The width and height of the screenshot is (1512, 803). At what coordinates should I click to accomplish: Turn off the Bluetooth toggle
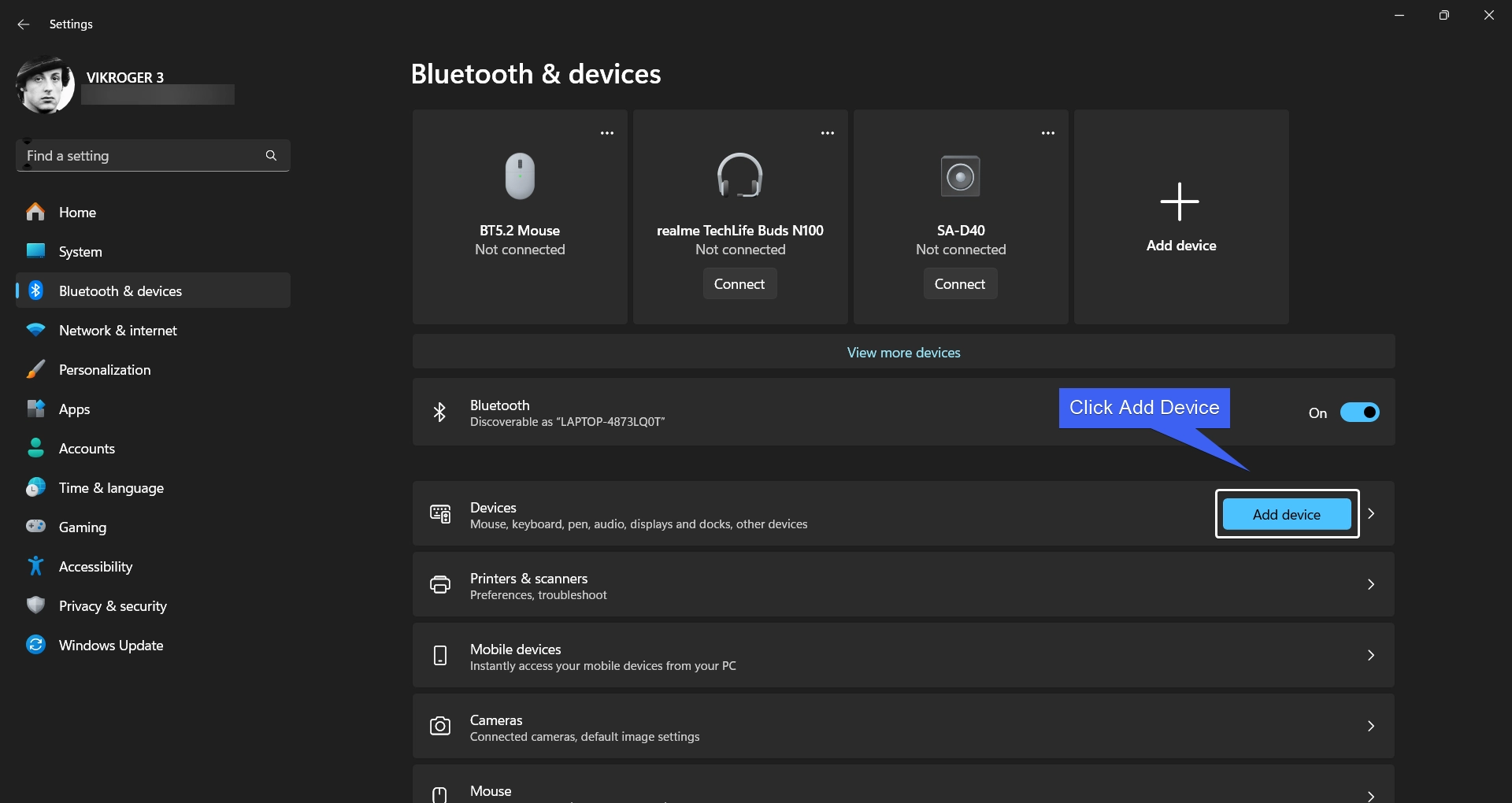(x=1360, y=413)
